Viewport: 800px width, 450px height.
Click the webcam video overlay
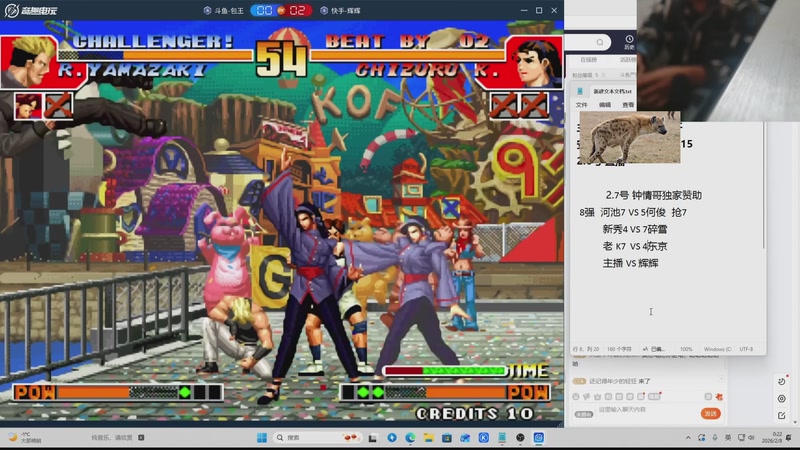(718, 60)
